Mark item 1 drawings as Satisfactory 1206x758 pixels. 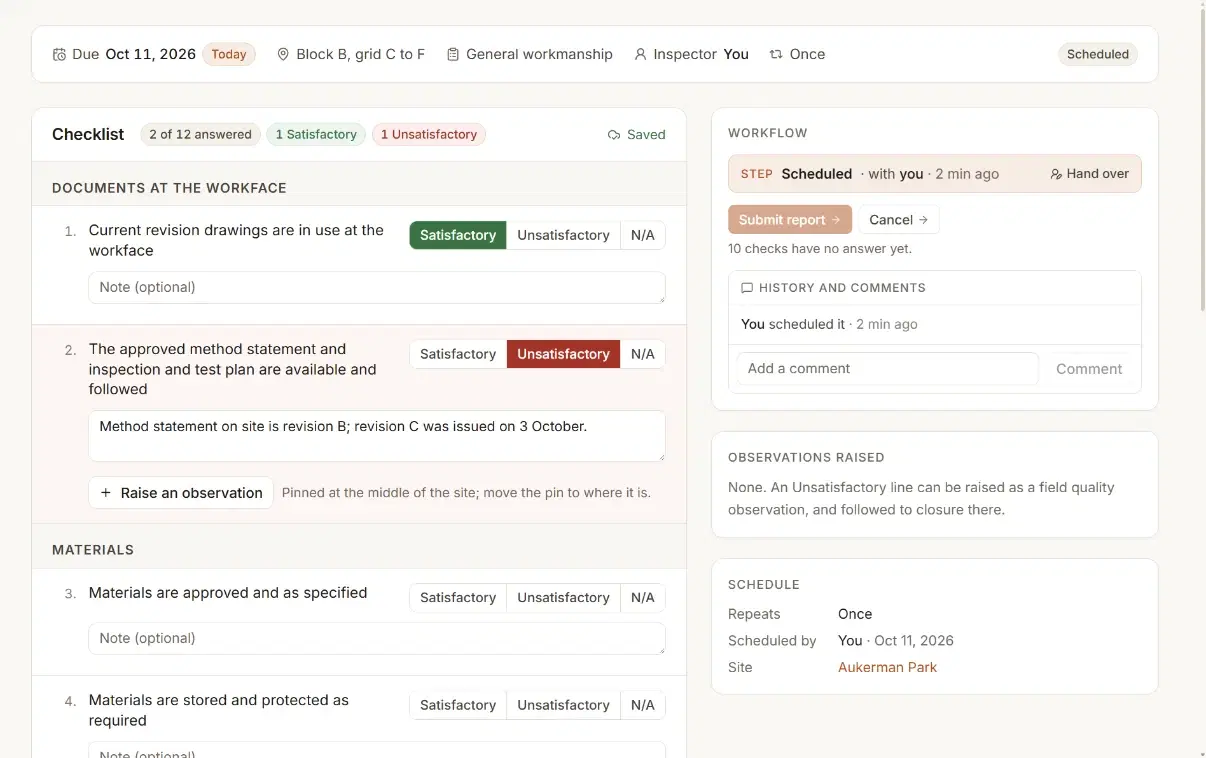point(458,235)
